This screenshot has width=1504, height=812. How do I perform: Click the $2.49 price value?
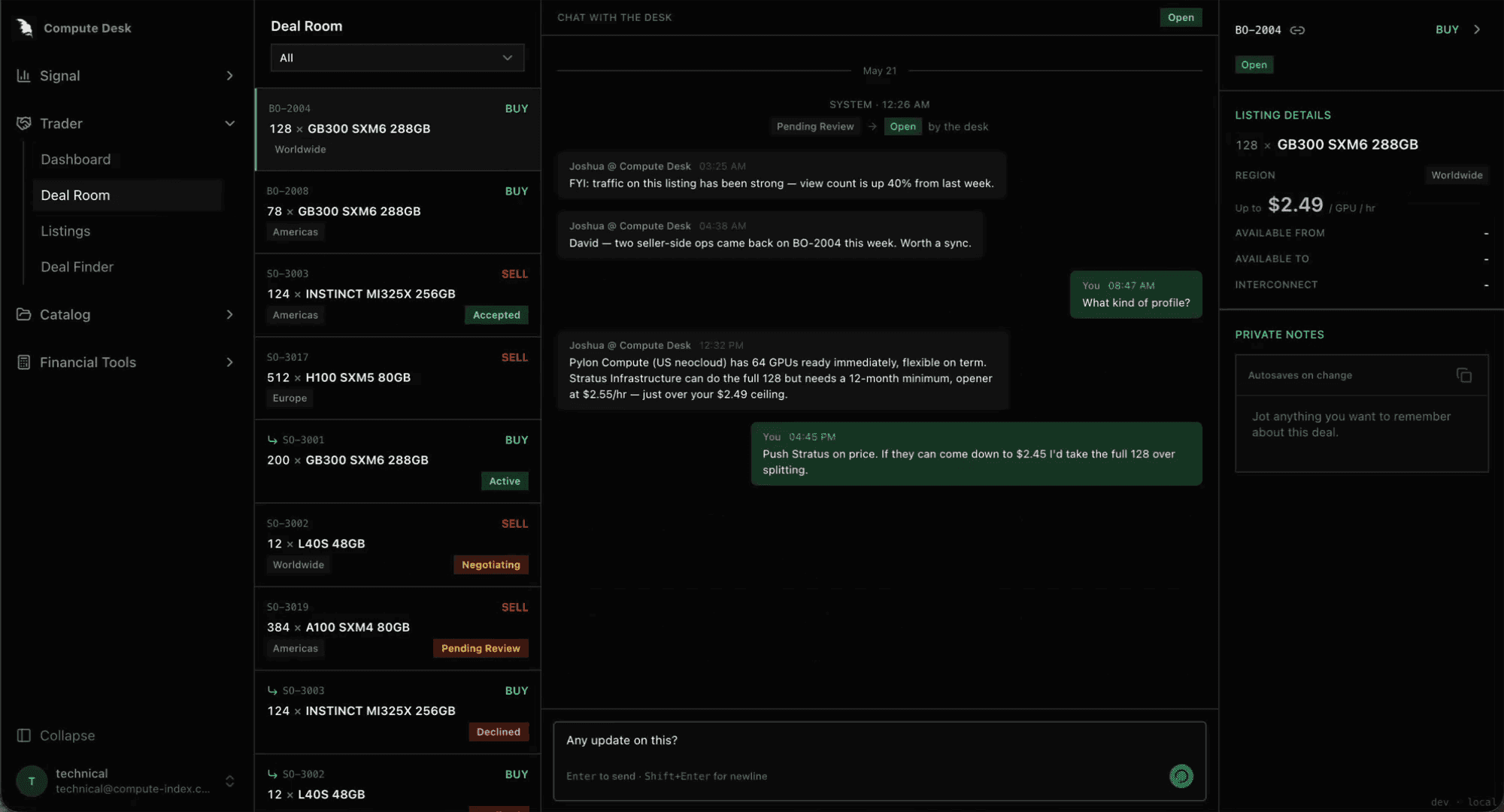(x=1295, y=205)
